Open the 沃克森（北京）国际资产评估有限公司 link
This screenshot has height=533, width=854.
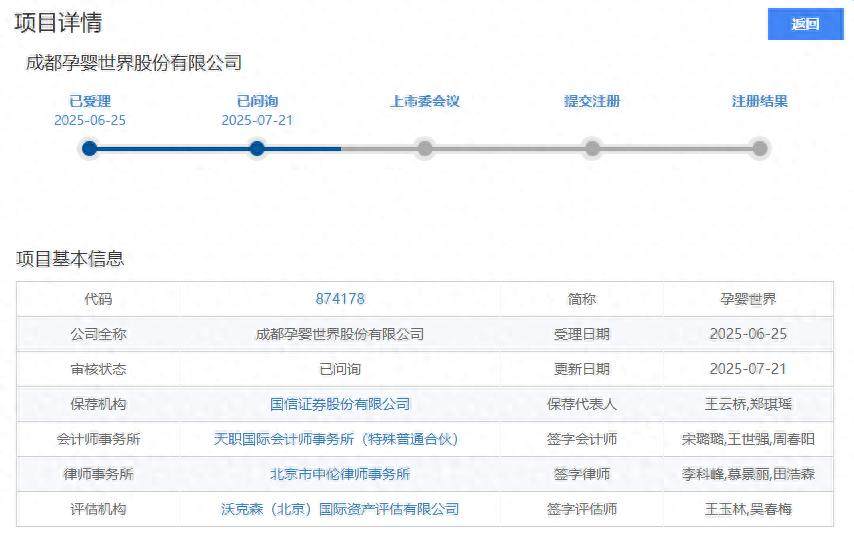click(x=340, y=509)
